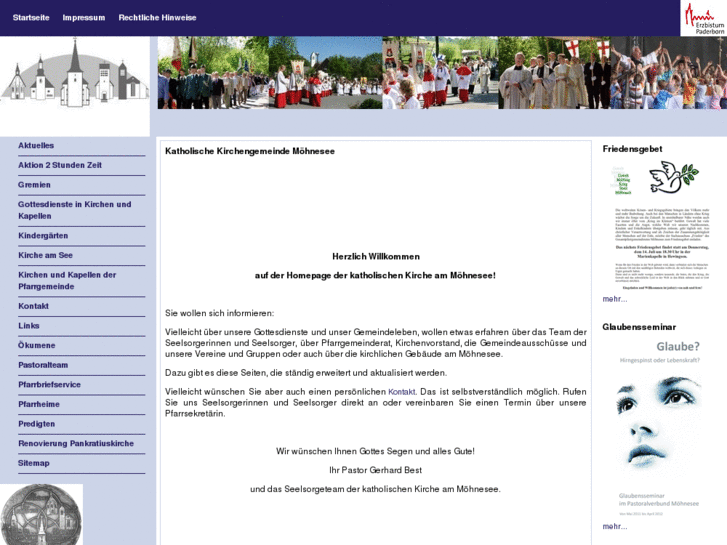Screen dimensions: 727x545
Task: Open the Pfarrheime page
Action: pos(39,404)
